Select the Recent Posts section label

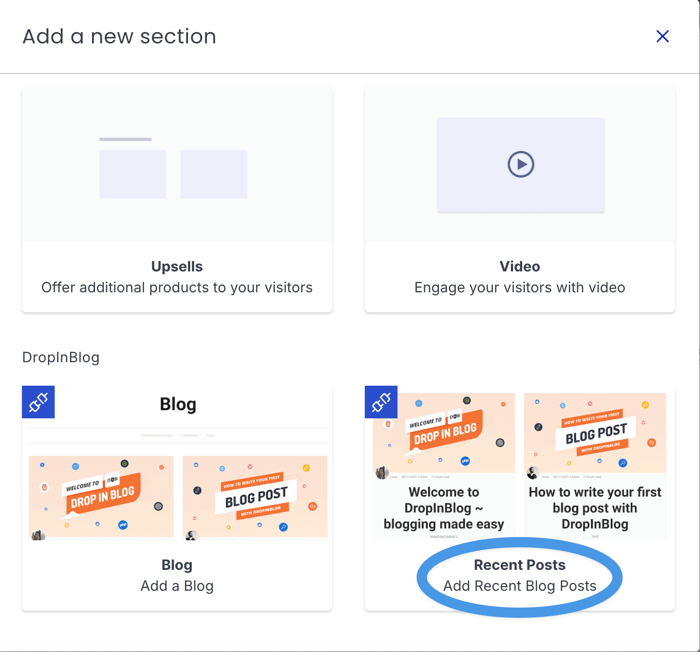(x=519, y=565)
